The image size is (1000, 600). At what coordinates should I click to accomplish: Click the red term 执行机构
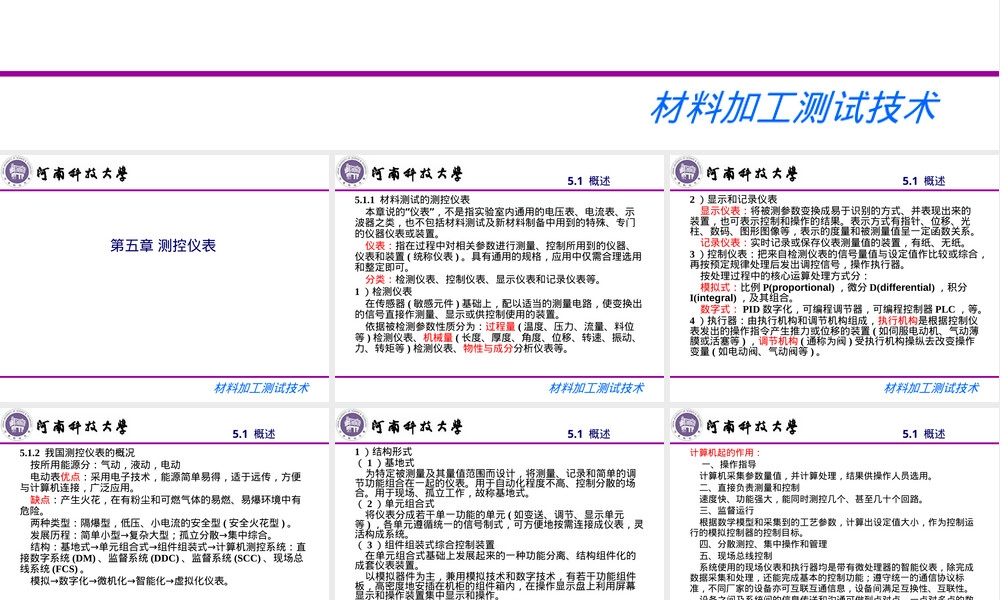pos(897,320)
